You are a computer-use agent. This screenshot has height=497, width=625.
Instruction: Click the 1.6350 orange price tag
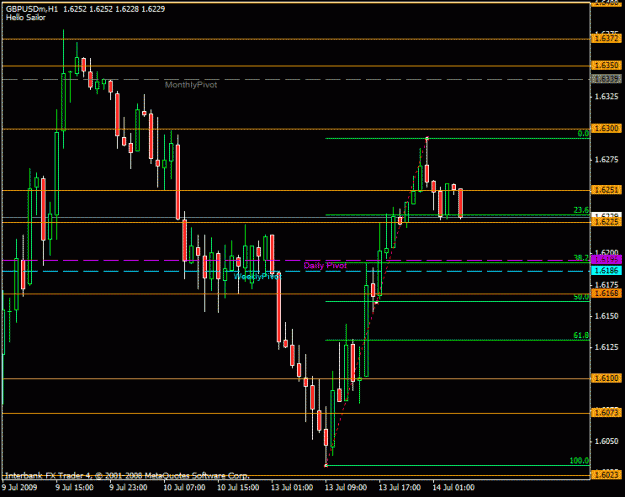click(606, 65)
